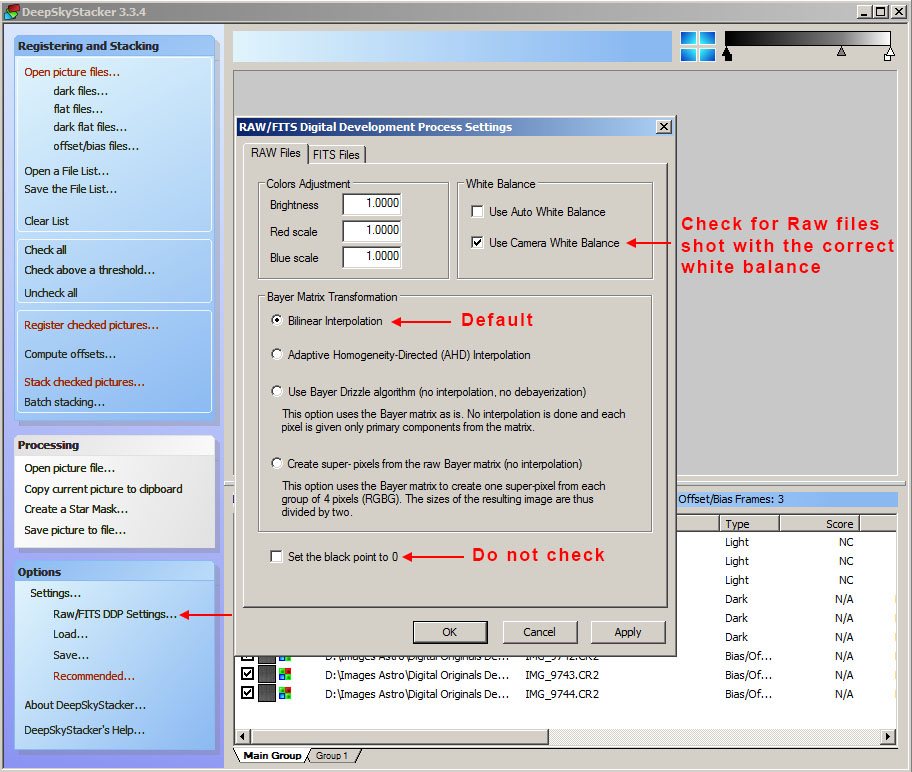Open DeepSkyStacker's Help
This screenshot has width=912, height=772.
pos(84,730)
